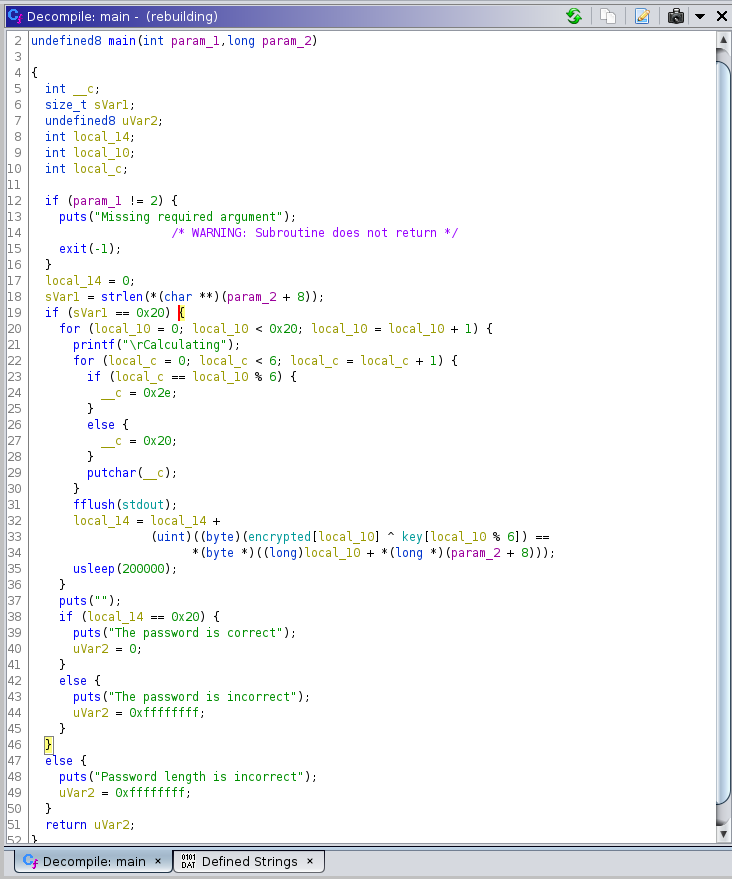Image resolution: width=732 pixels, height=879 pixels.
Task: Click the highlighted closing brace on line 46
Action: click(47, 744)
